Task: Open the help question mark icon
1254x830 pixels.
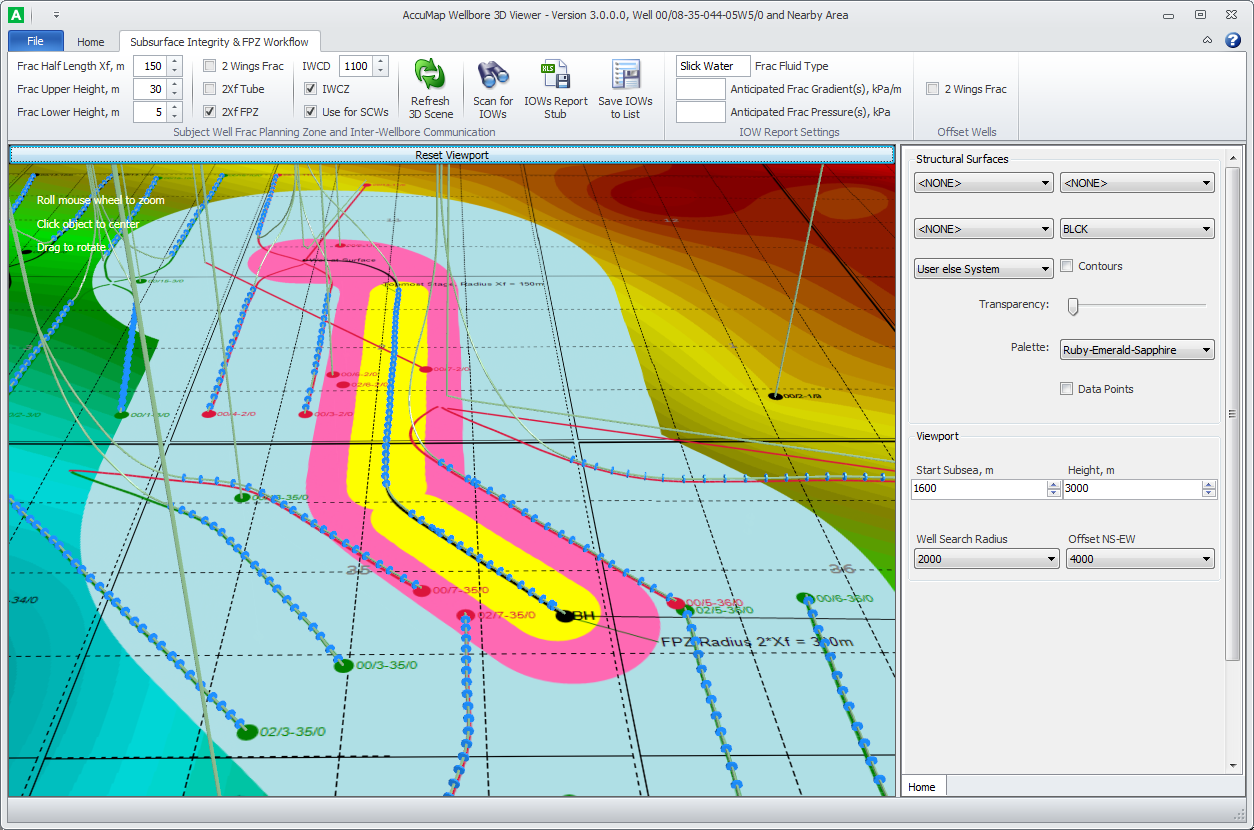Action: pos(1233,40)
